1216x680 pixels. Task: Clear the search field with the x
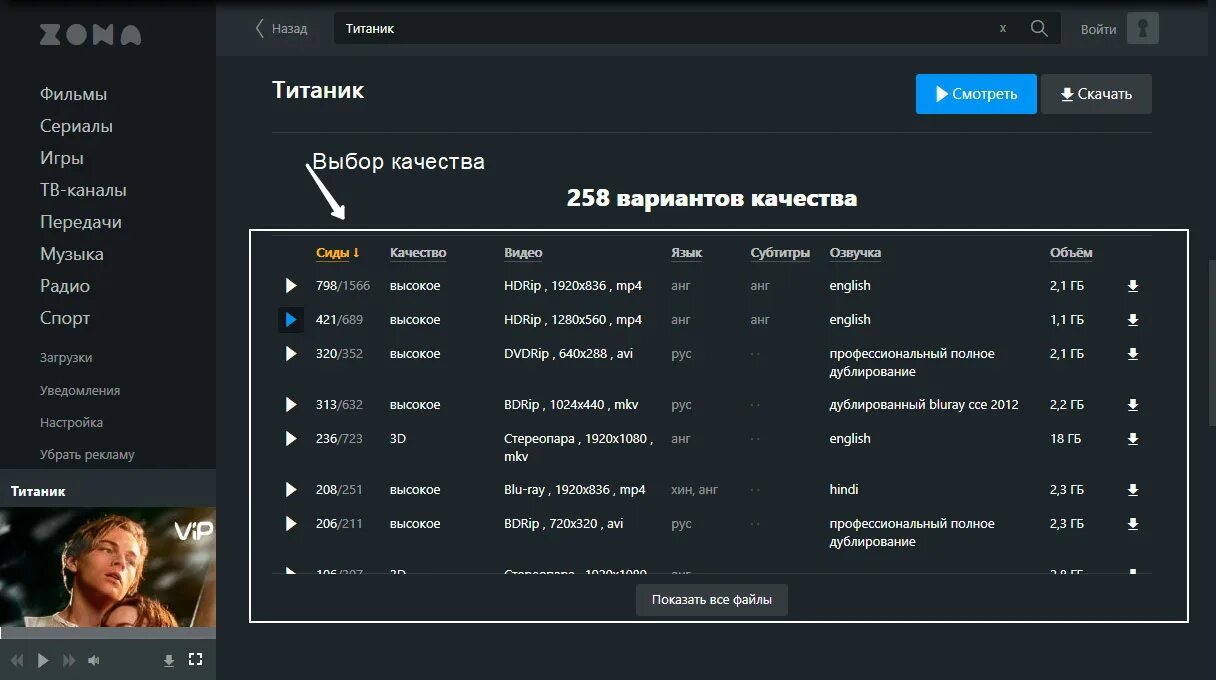click(1003, 29)
